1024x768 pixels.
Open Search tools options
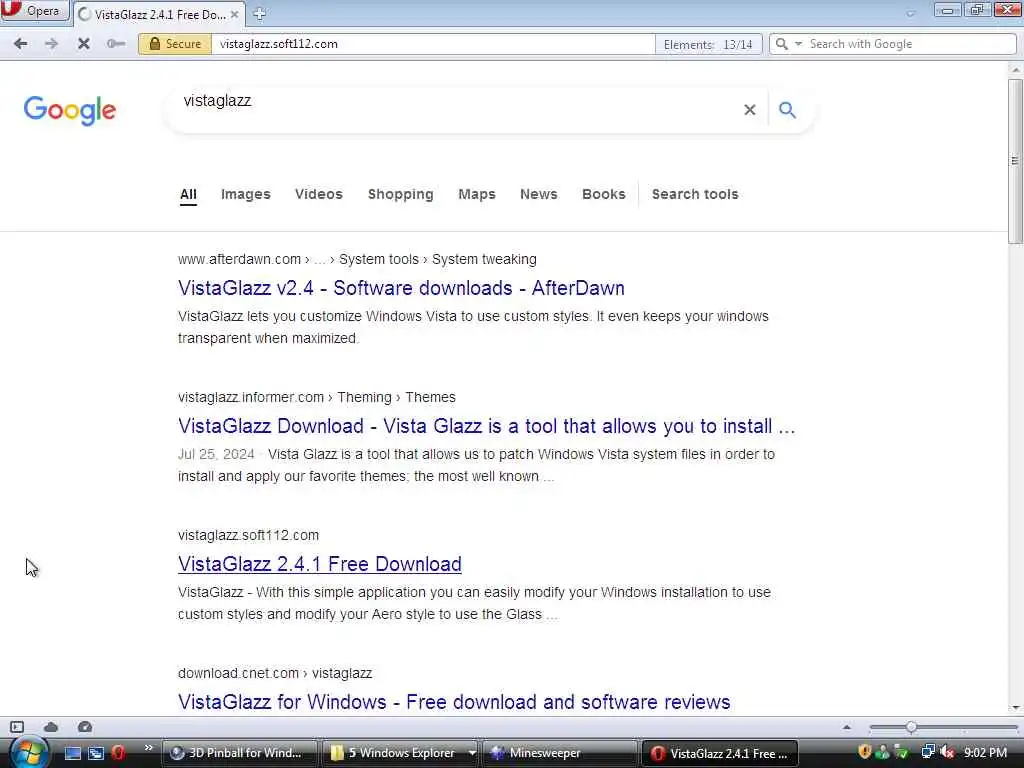(695, 195)
